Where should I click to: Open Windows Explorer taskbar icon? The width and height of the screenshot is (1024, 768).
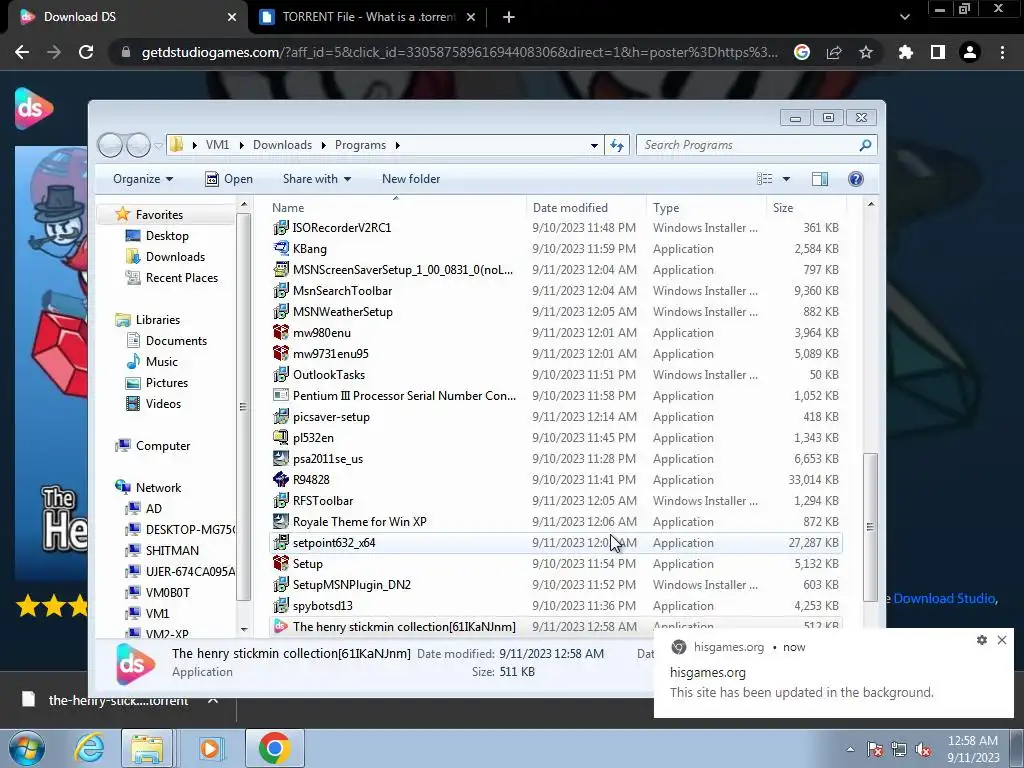[x=147, y=748]
